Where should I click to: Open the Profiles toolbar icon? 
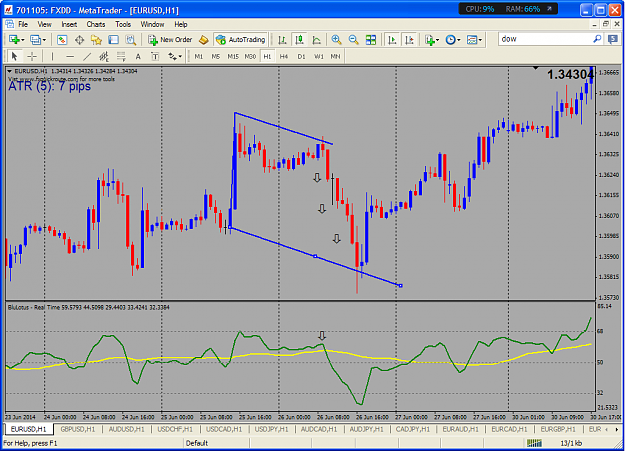[35, 39]
